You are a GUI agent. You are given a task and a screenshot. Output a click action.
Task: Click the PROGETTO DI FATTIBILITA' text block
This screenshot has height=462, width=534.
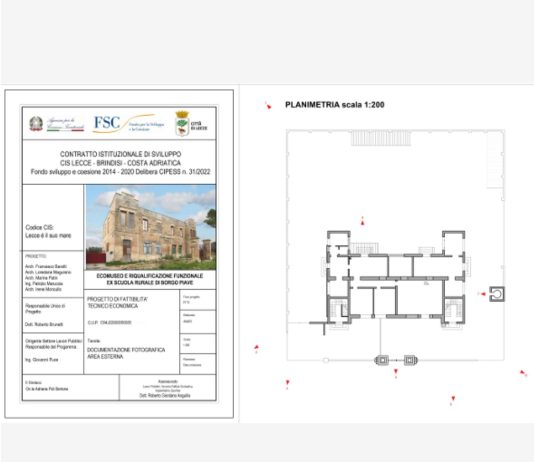(117, 302)
